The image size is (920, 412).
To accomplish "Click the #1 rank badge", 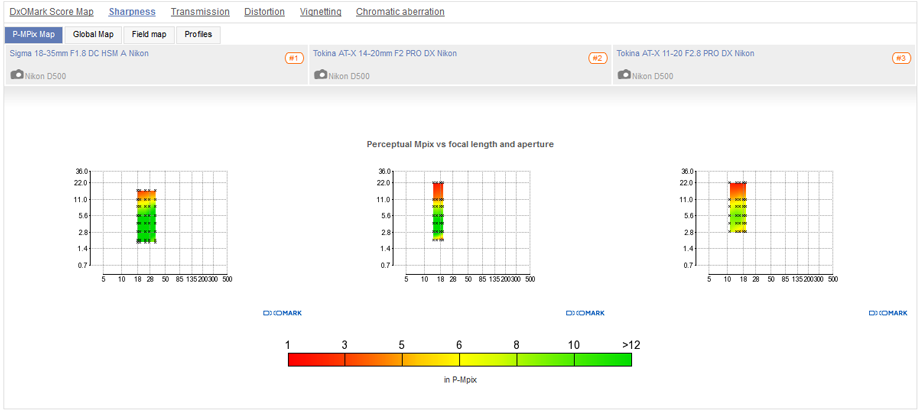I will [295, 58].
